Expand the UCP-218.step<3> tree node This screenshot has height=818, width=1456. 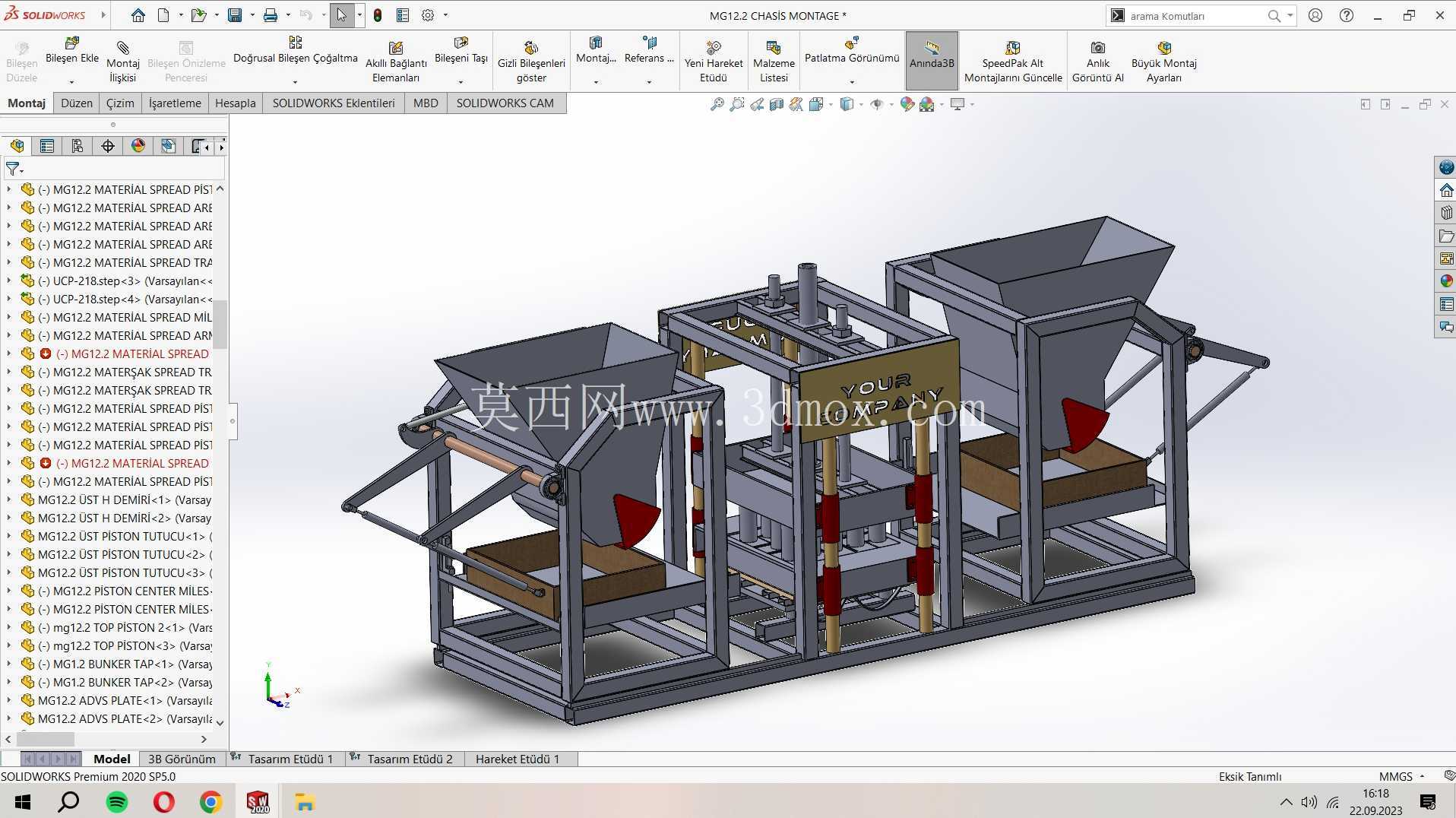pos(8,281)
